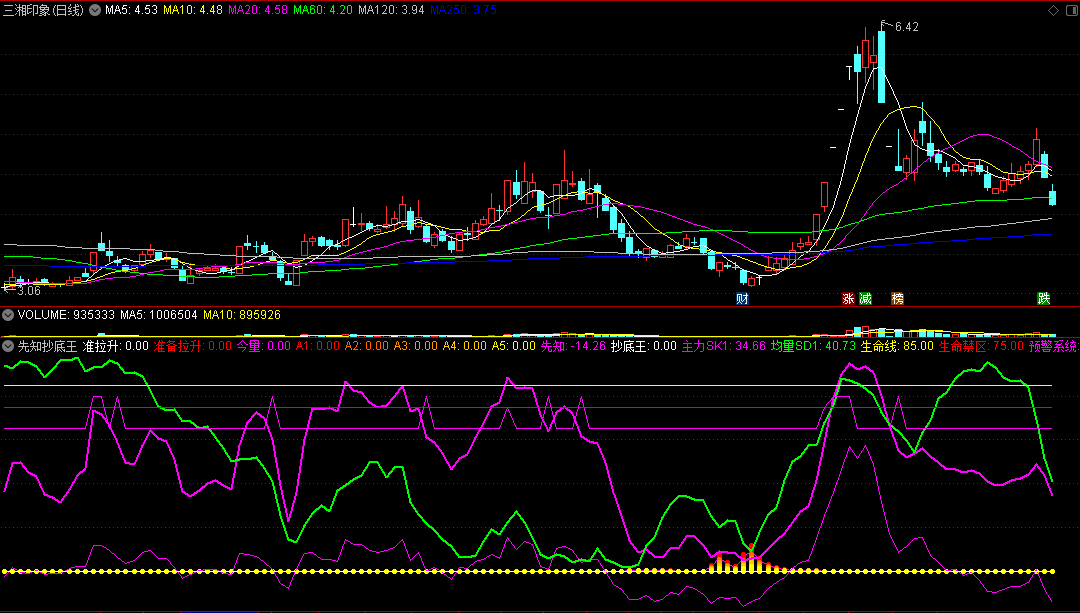Click the A1: 0.00 value
The image size is (1080, 613).
tap(318, 346)
